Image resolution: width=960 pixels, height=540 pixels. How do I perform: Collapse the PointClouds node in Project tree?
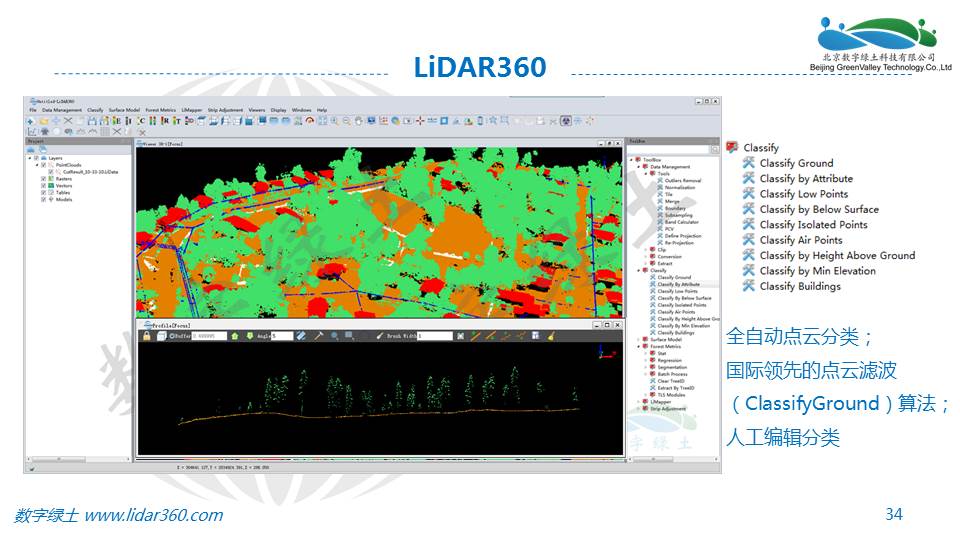pyautogui.click(x=37, y=165)
